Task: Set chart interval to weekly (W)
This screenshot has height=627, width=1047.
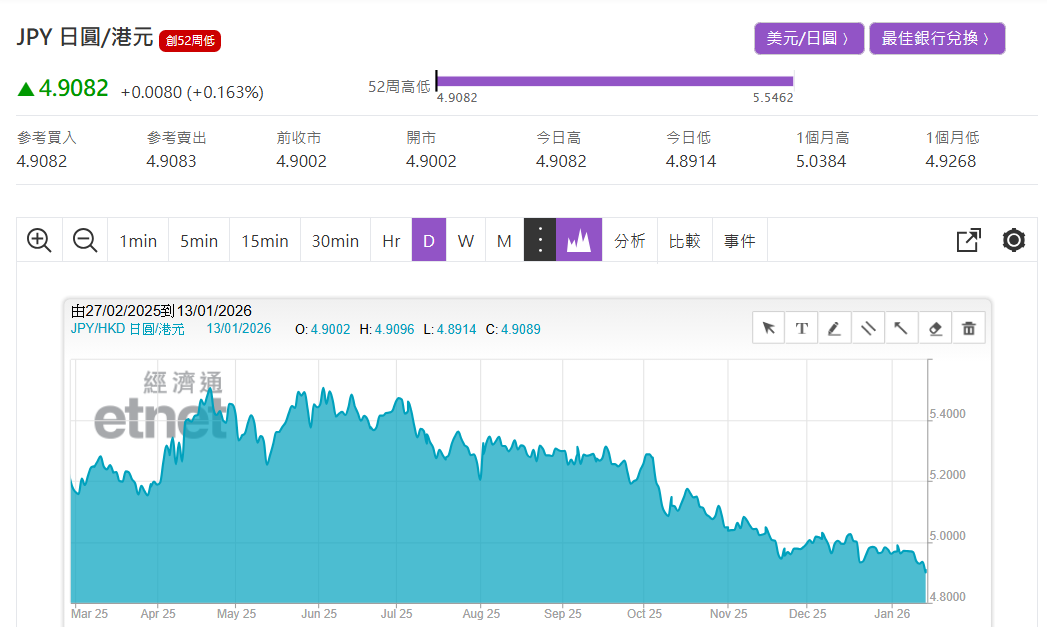Action: coord(466,240)
